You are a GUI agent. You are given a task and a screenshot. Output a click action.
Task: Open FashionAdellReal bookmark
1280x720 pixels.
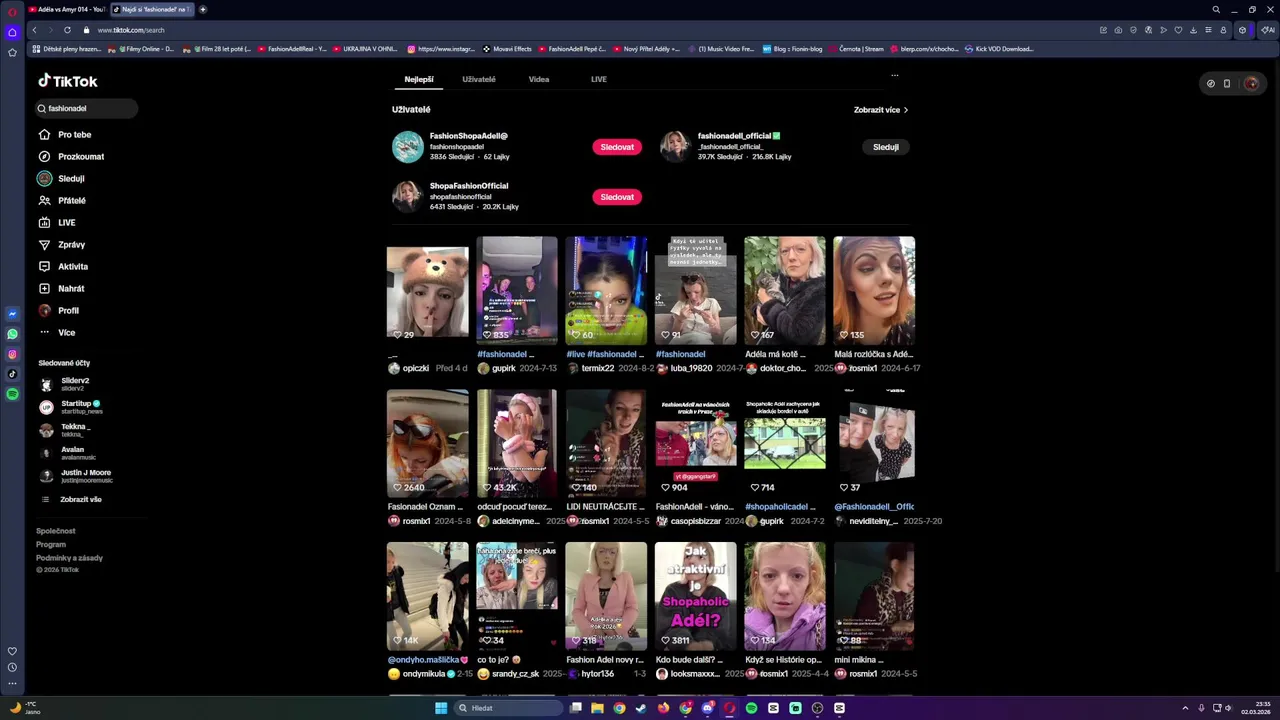[x=292, y=48]
